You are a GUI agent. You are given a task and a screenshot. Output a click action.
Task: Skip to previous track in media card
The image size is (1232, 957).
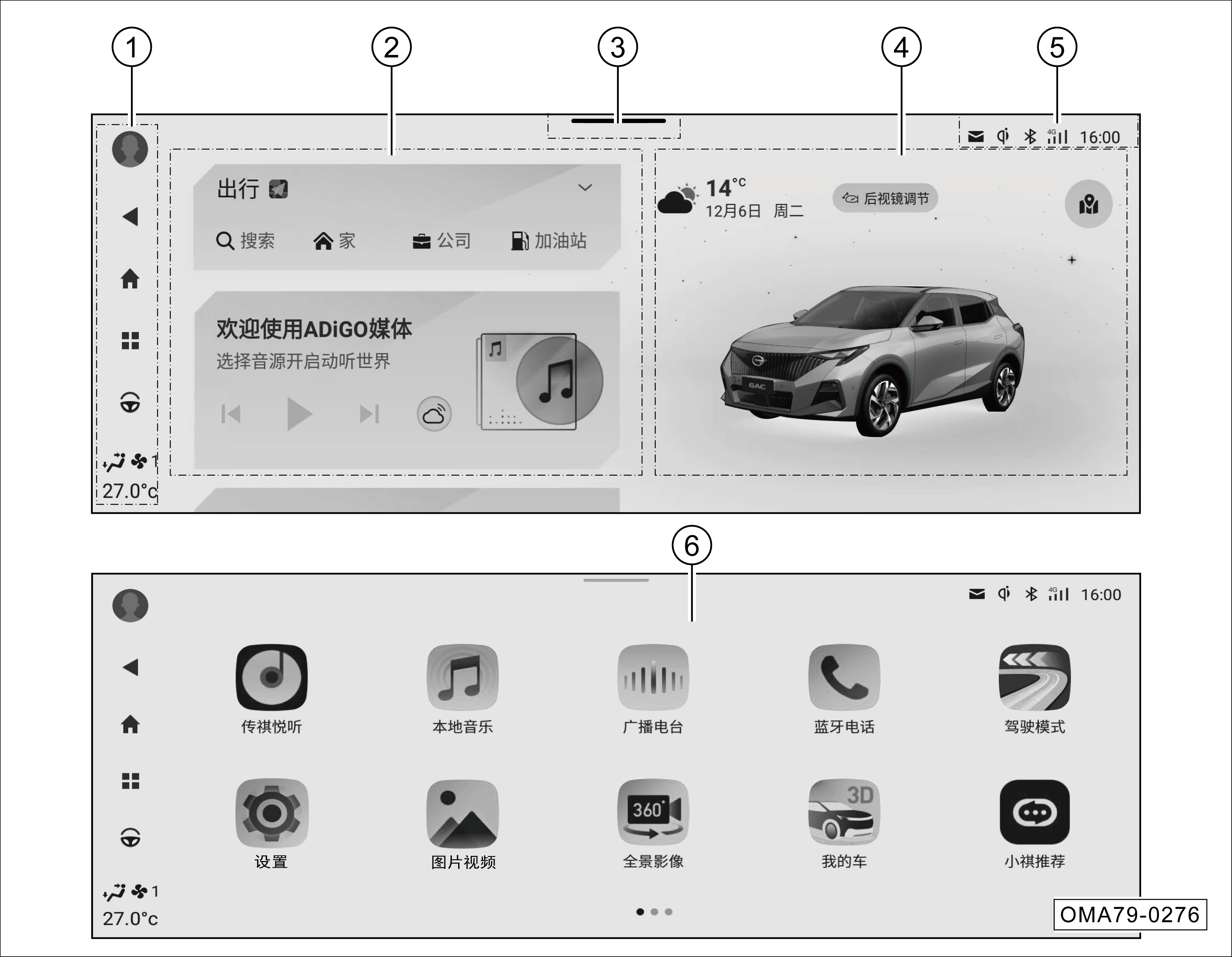[231, 414]
